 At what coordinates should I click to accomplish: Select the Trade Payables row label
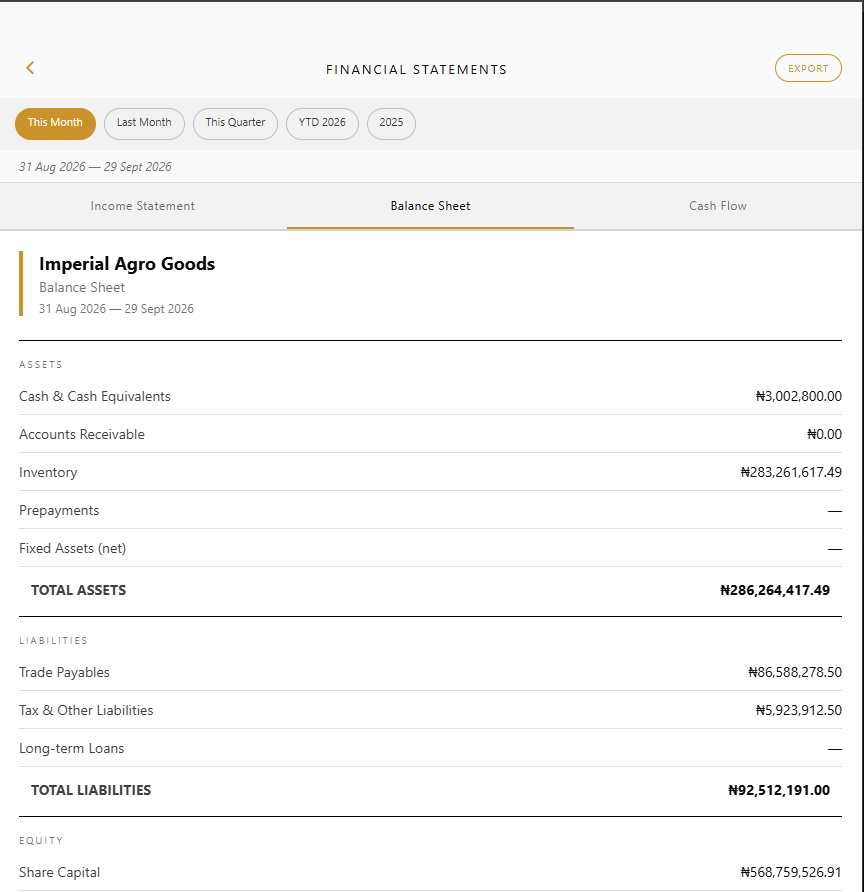coord(64,672)
